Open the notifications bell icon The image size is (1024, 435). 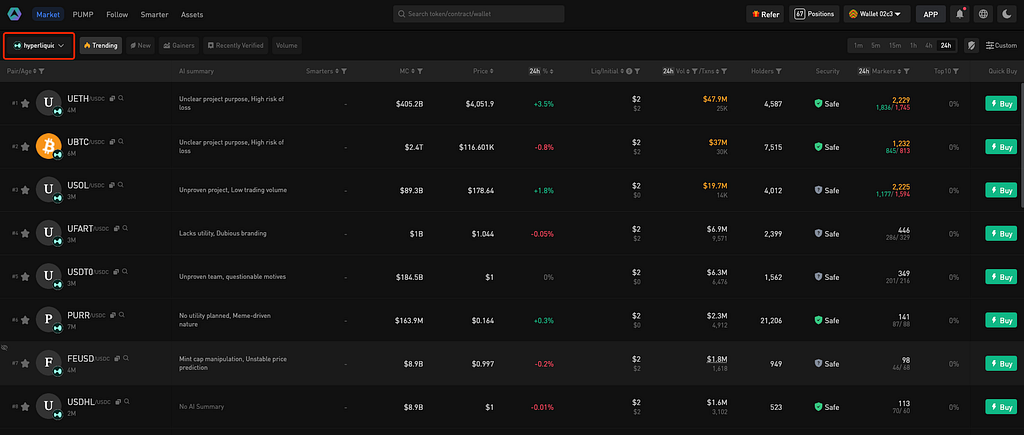[x=959, y=14]
